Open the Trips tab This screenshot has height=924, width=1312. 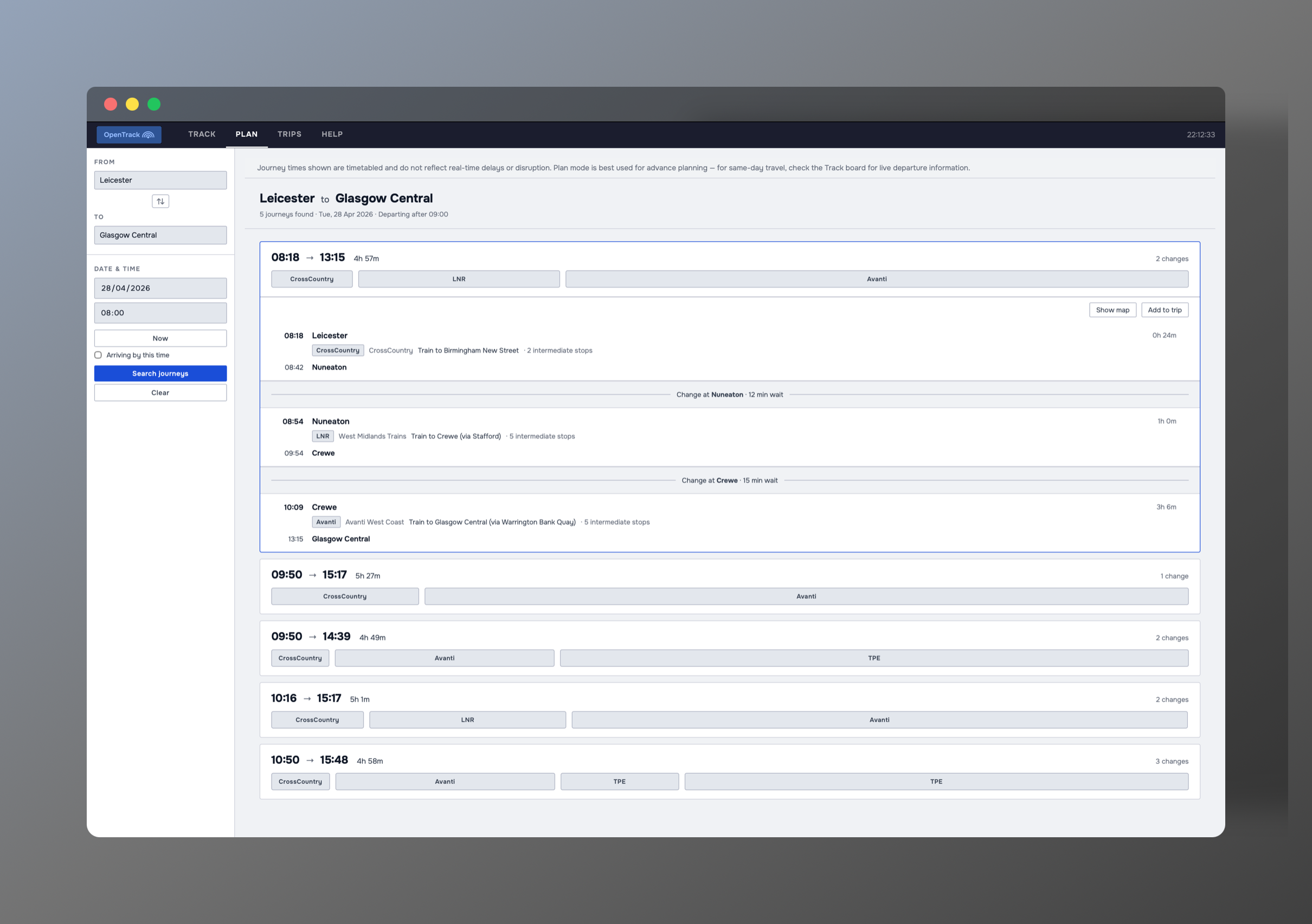pos(289,134)
